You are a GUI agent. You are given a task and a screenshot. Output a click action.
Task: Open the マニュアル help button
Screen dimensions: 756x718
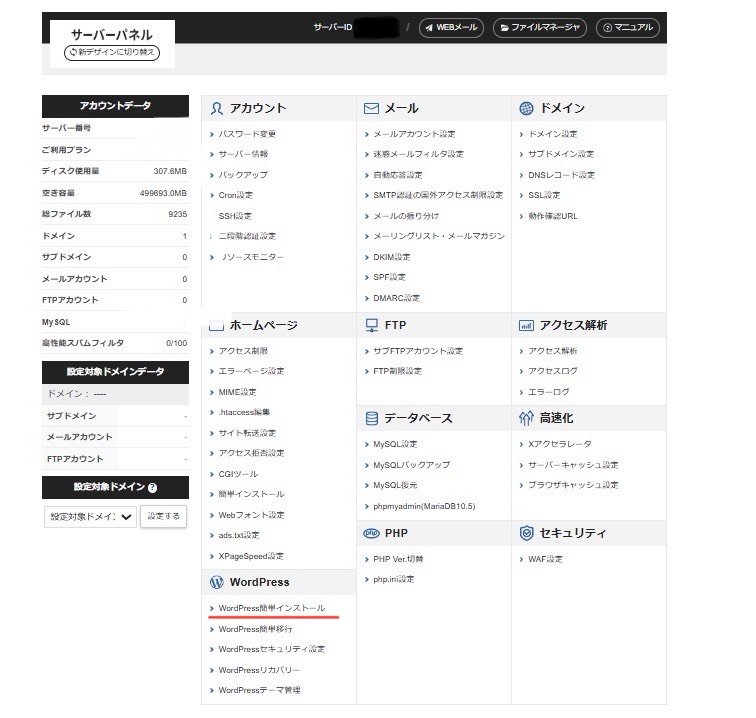tap(627, 28)
